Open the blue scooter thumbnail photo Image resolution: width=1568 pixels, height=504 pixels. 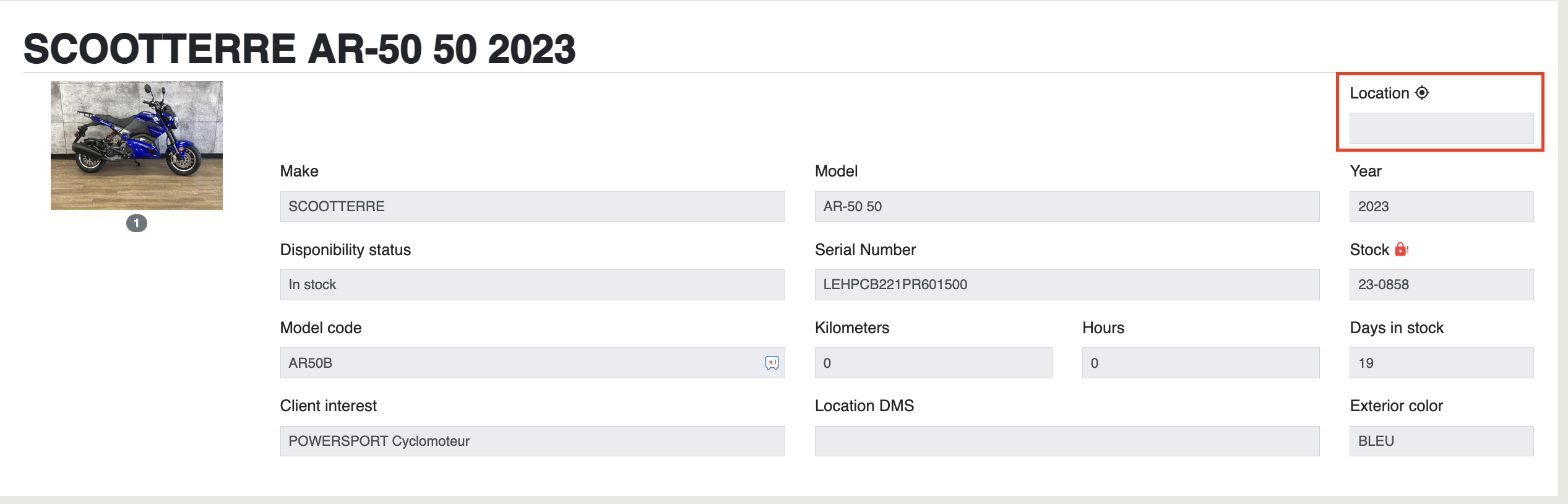click(x=137, y=146)
